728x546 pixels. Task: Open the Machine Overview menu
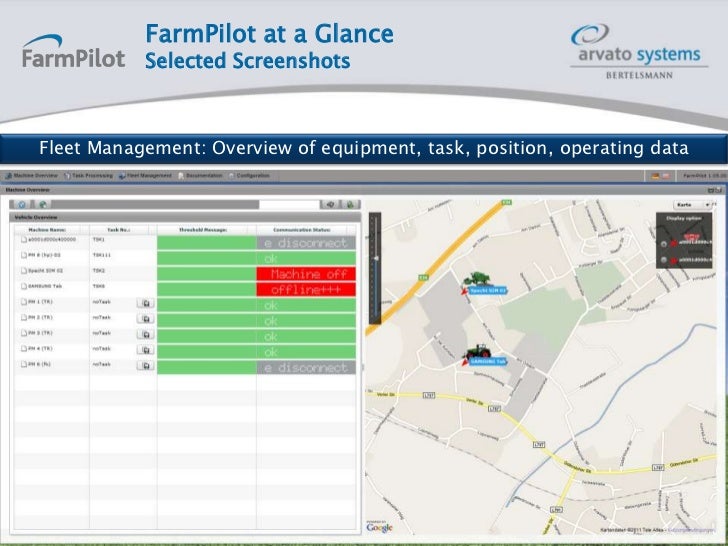click(x=31, y=176)
